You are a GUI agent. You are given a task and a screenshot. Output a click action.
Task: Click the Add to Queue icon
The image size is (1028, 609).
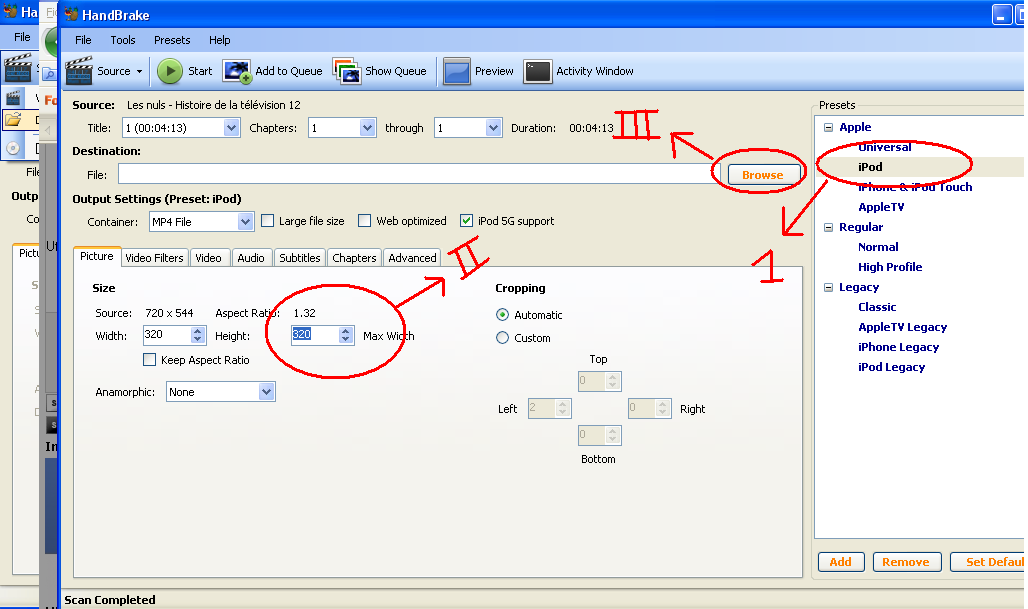[237, 71]
